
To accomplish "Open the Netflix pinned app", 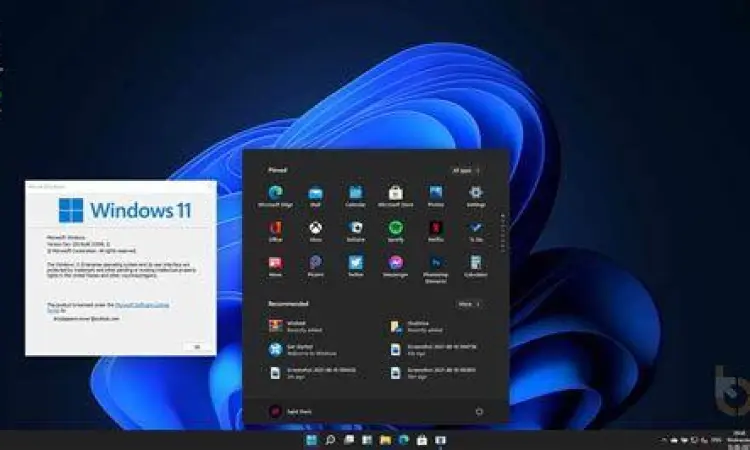I will tap(436, 228).
